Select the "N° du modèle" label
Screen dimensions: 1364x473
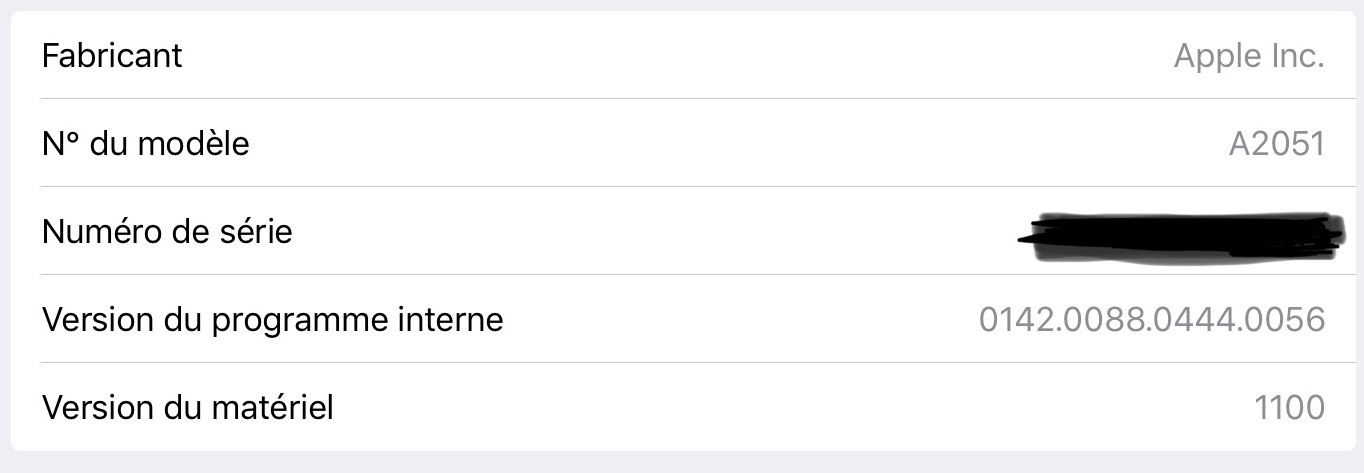point(145,144)
